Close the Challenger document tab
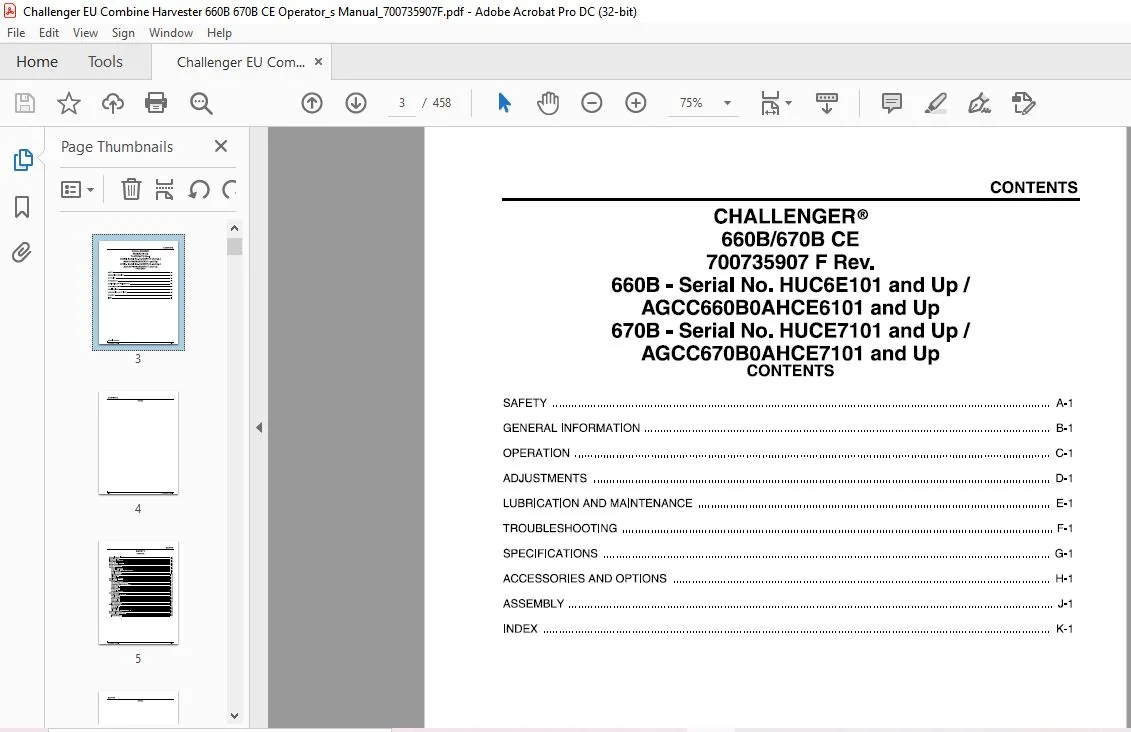1131x732 pixels. pyautogui.click(x=318, y=62)
